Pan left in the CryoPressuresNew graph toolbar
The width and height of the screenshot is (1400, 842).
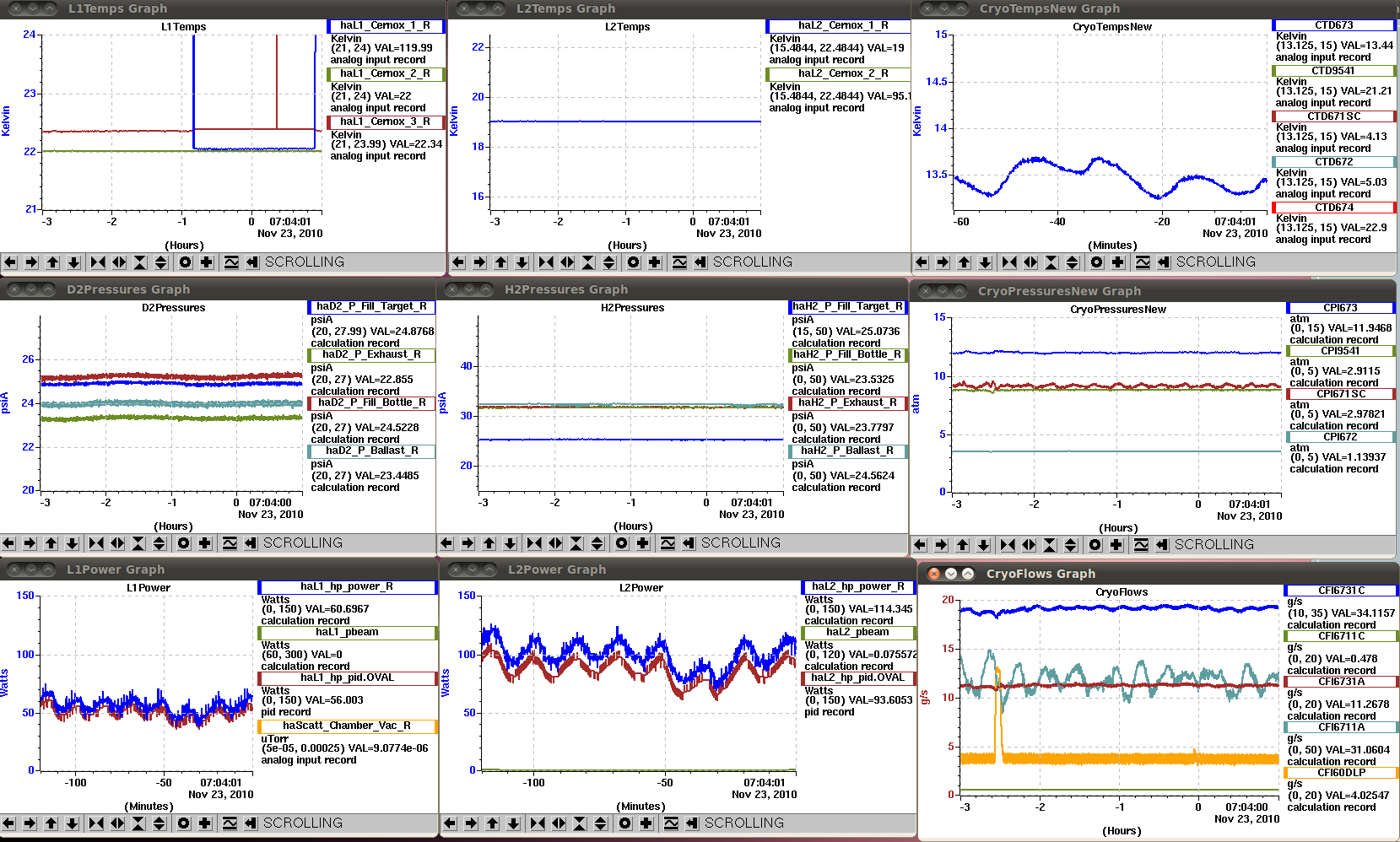pos(920,545)
